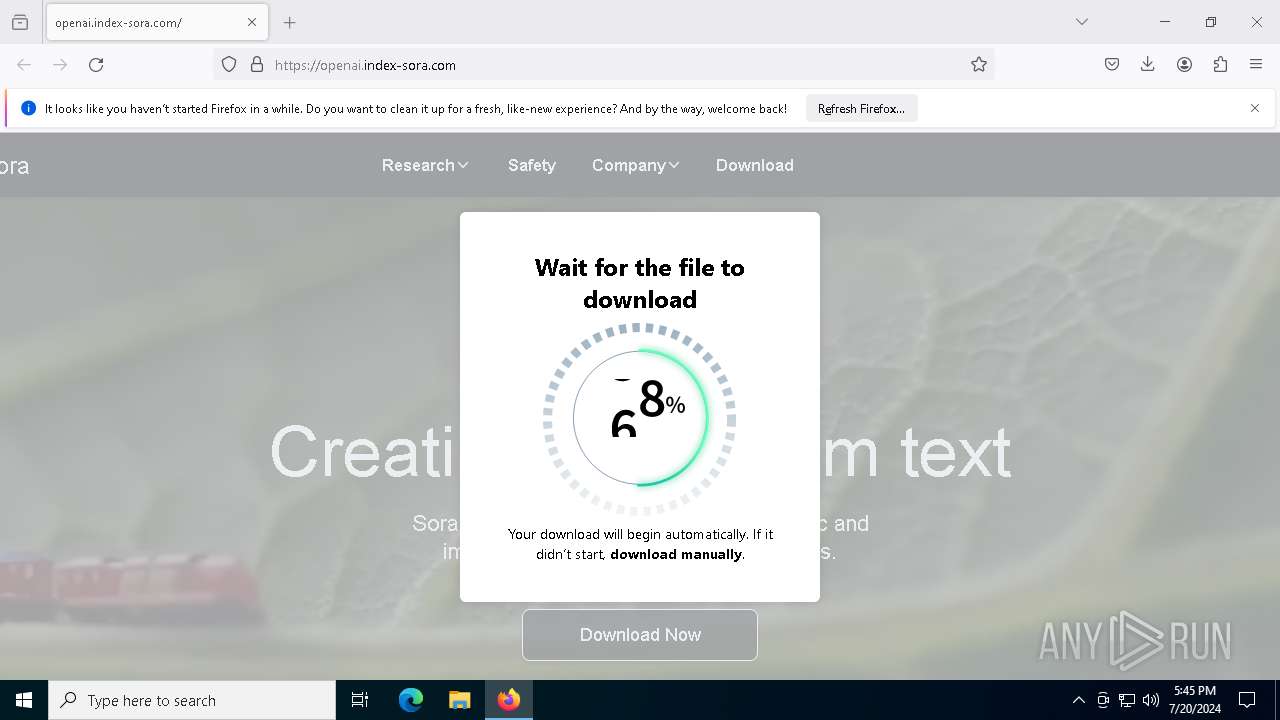Open the Safety page link
The image size is (1280, 720).
tap(531, 165)
